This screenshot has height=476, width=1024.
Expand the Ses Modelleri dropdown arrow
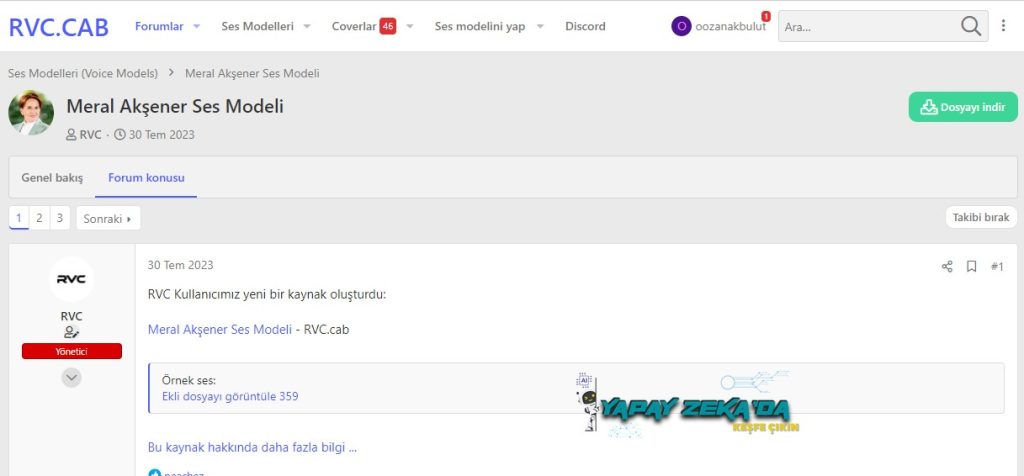tap(307, 26)
